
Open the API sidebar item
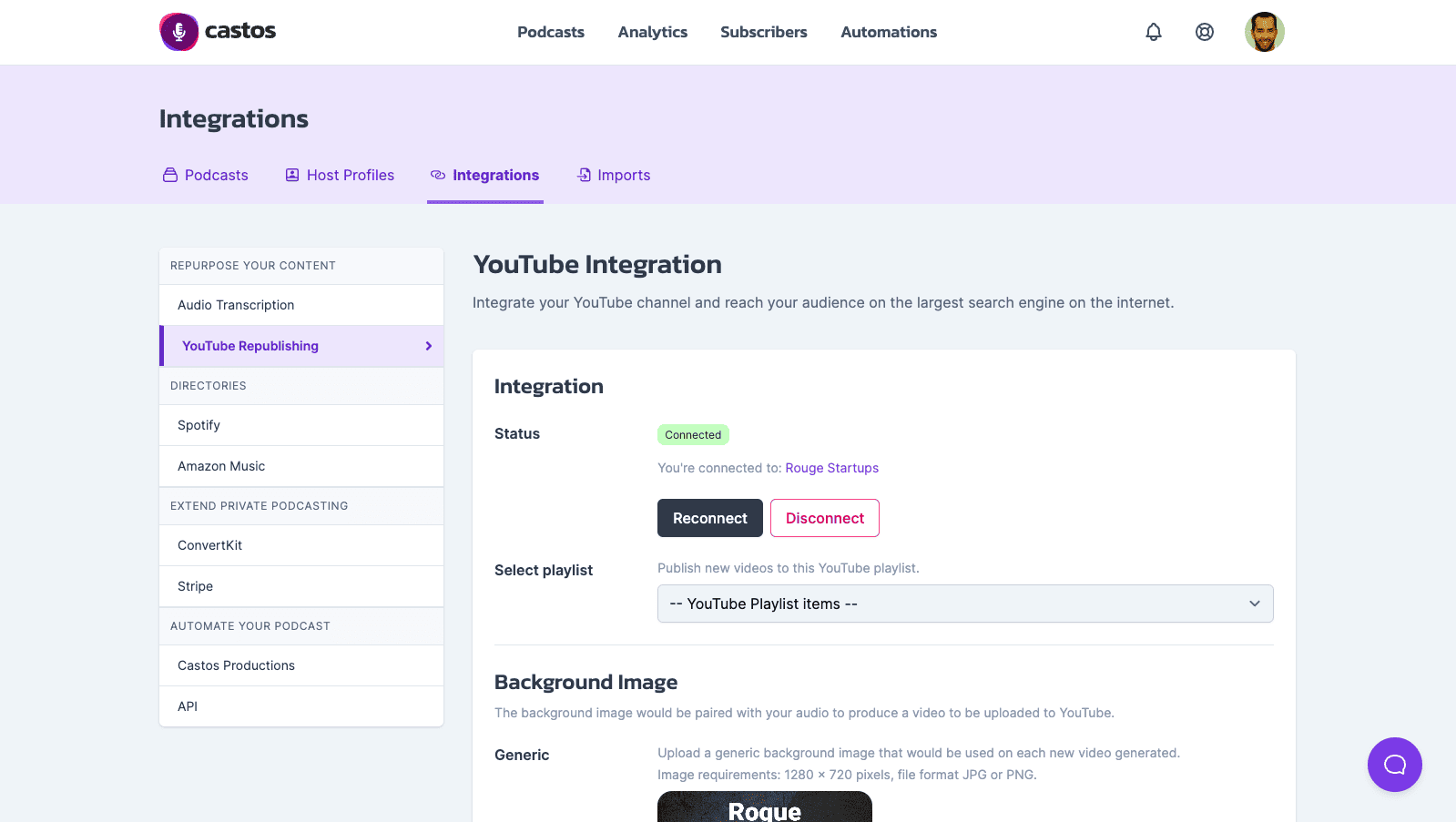pos(301,706)
